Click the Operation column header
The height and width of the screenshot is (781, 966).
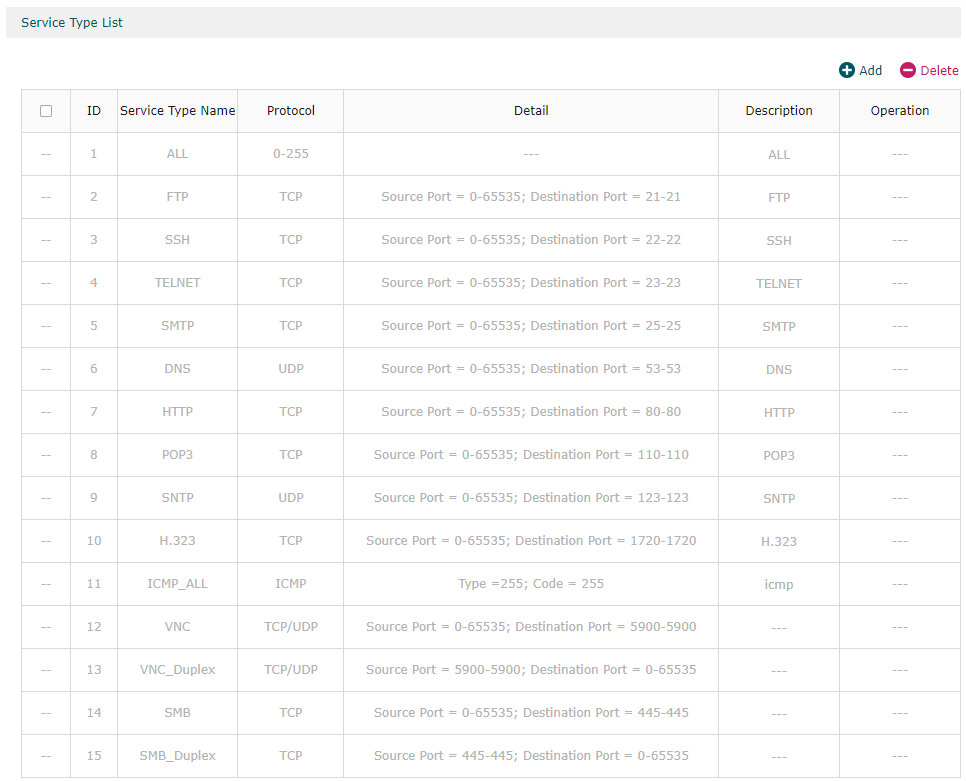point(900,111)
